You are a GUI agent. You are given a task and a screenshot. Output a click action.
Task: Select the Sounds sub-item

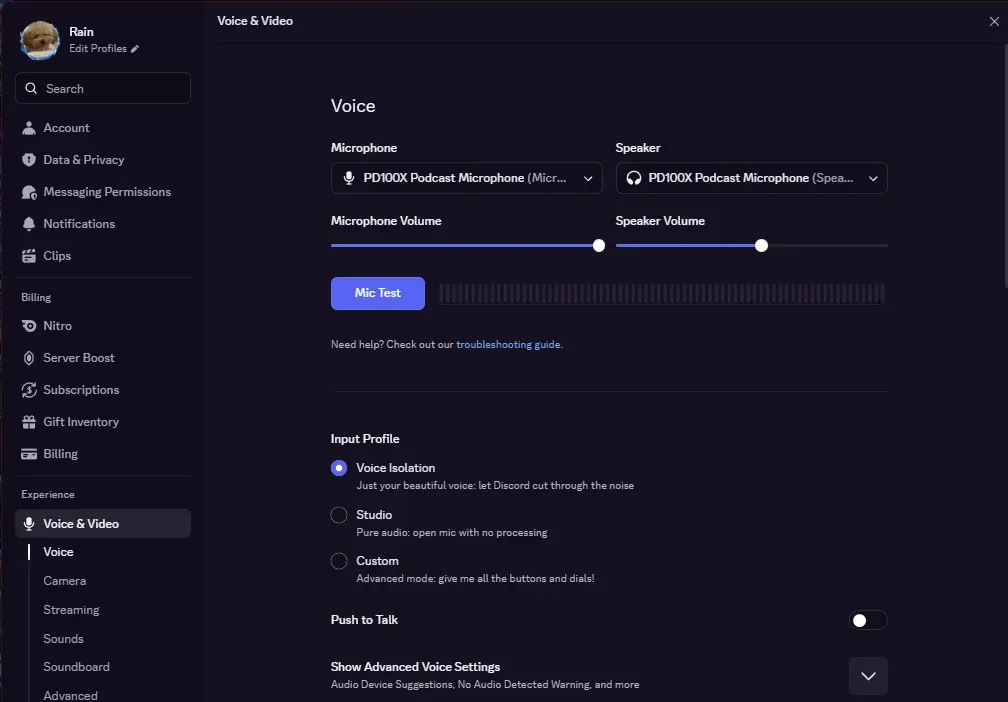click(63, 639)
